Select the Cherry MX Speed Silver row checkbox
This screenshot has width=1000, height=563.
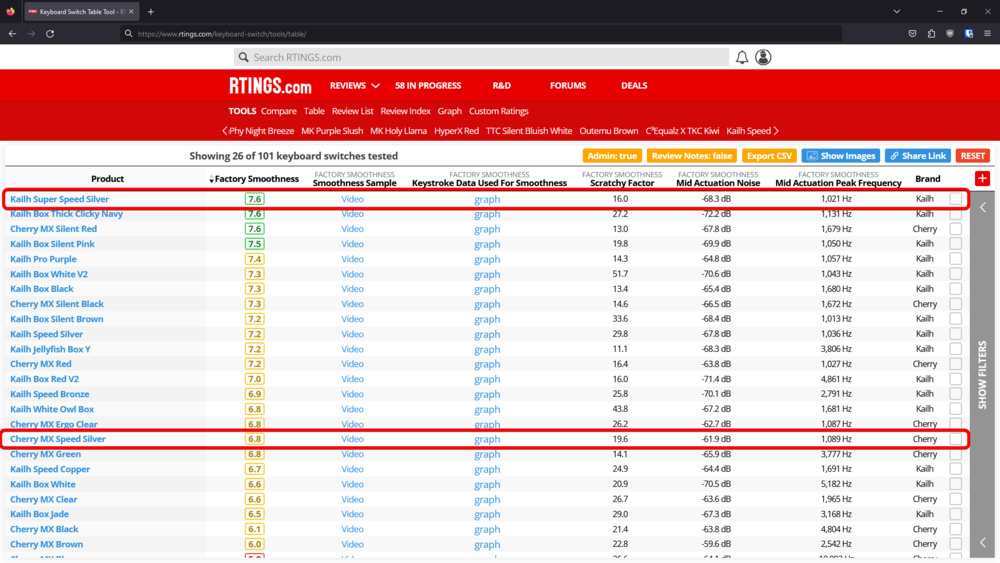tap(956, 439)
